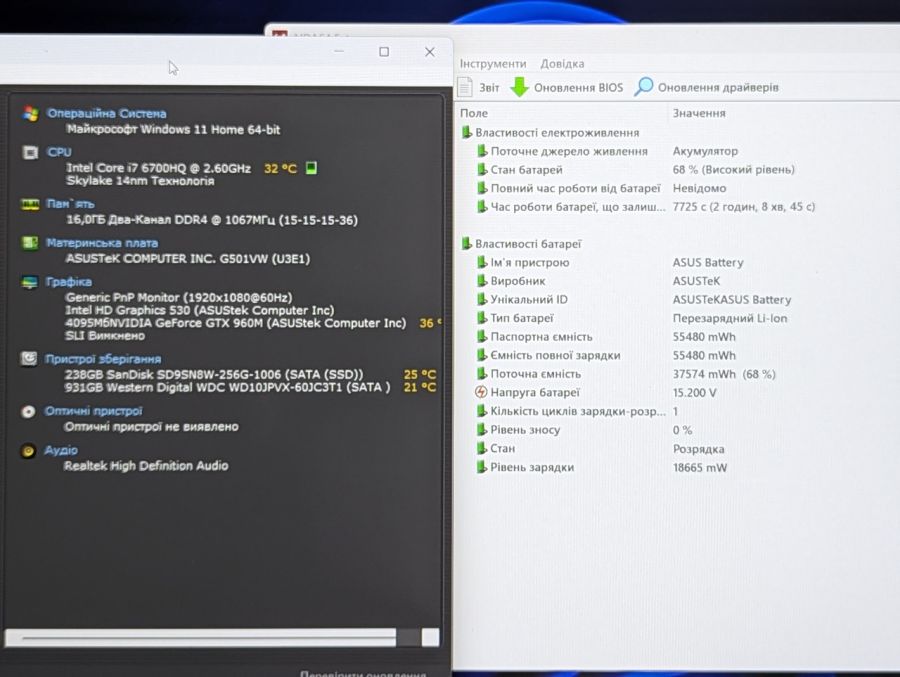Screen dimensions: 900x677
Task: Open the Інструменти menu
Action: pos(493,64)
